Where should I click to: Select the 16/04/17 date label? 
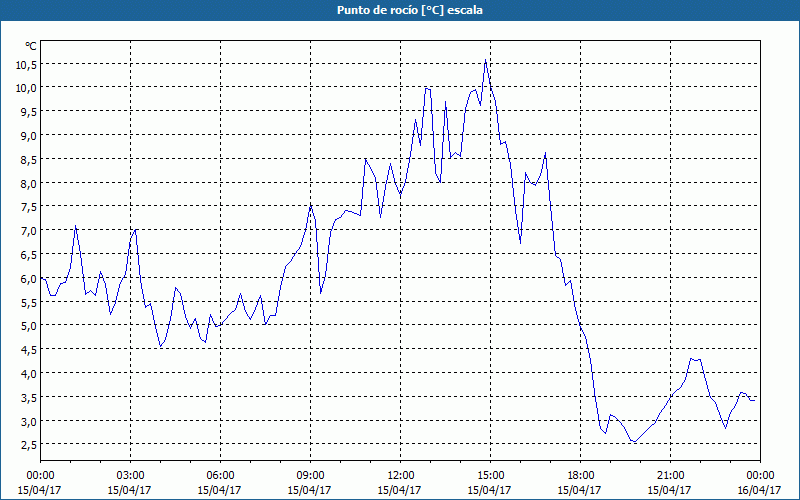759,490
